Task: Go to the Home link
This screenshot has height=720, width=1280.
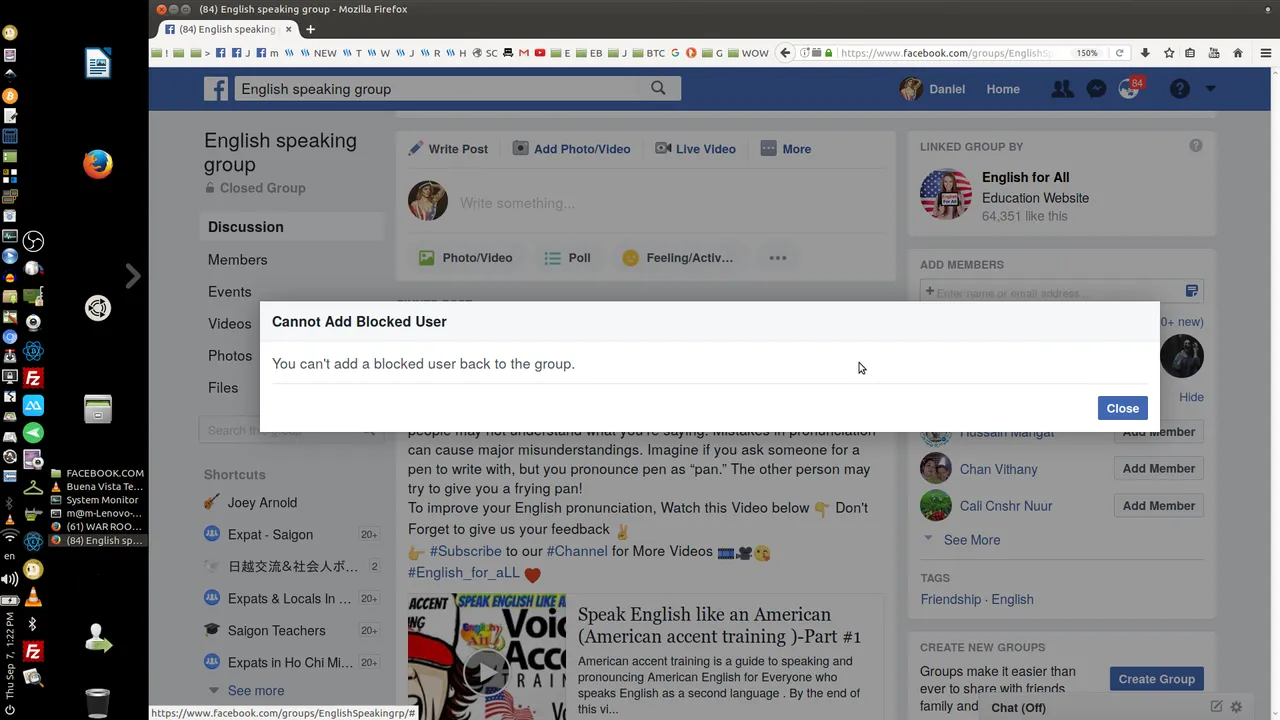Action: [x=1003, y=89]
